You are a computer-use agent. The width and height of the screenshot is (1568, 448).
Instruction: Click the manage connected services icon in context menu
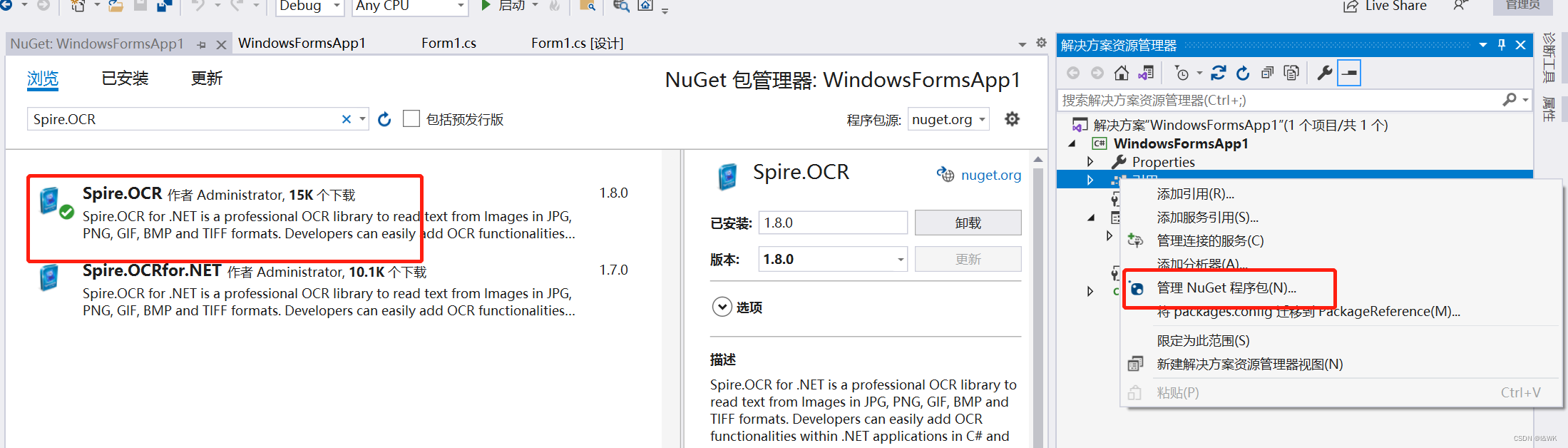pyautogui.click(x=1134, y=241)
